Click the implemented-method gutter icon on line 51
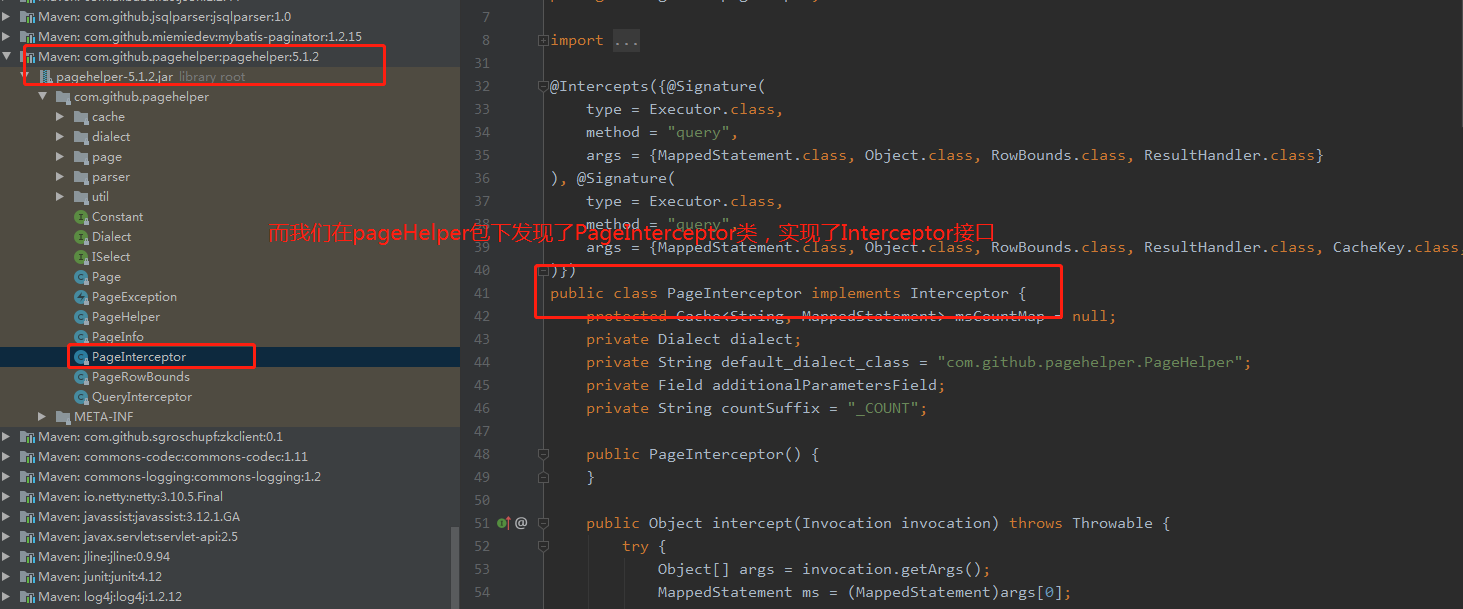The width and height of the screenshot is (1463, 609). click(x=503, y=522)
